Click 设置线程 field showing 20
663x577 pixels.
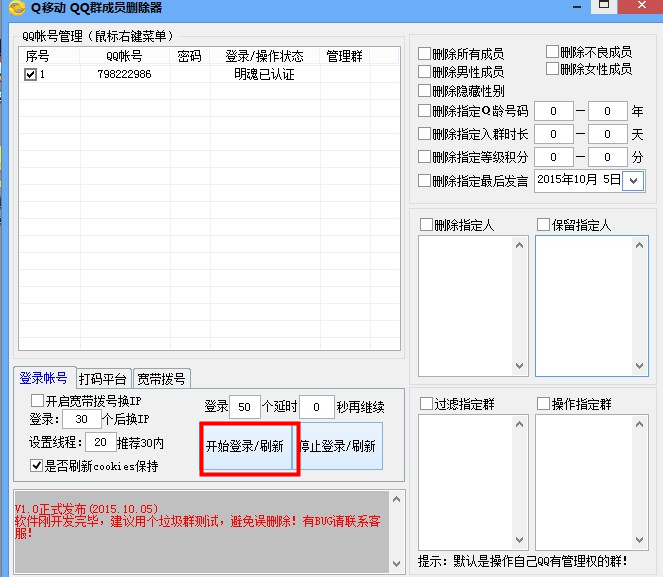101,442
